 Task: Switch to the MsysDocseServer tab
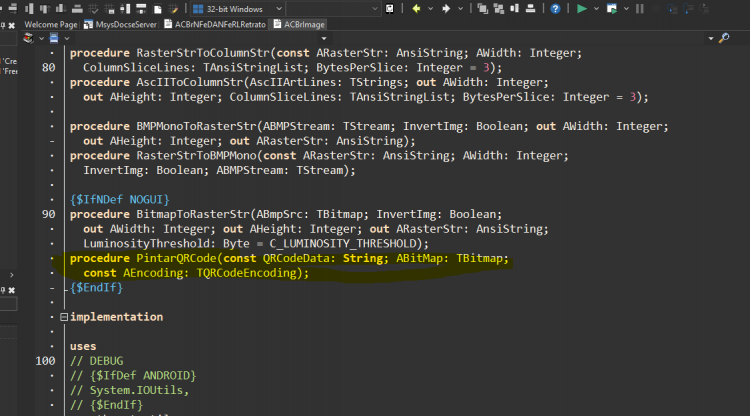[121, 24]
